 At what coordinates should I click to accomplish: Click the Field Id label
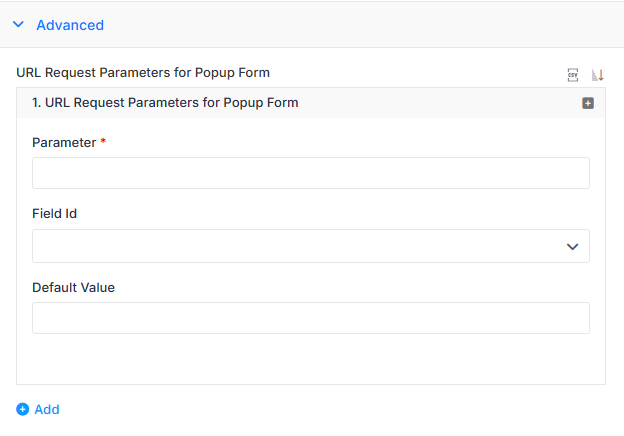tap(55, 214)
